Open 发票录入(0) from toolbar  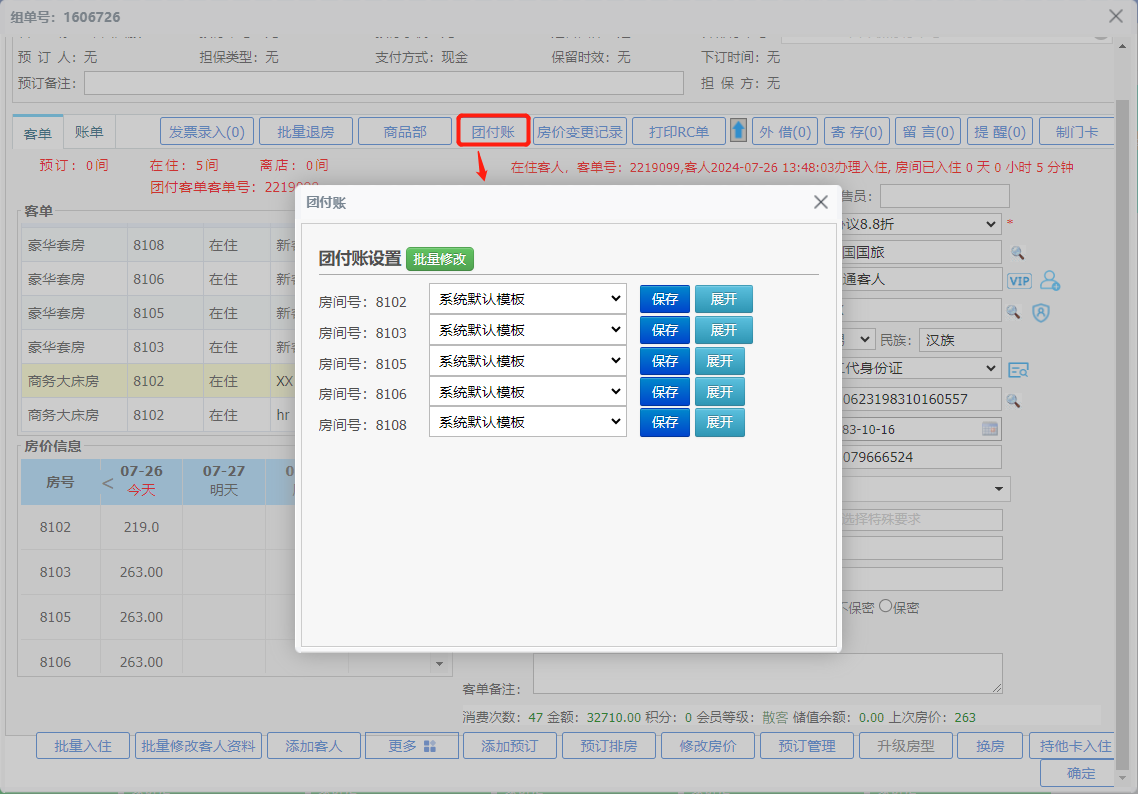pyautogui.click(x=207, y=131)
